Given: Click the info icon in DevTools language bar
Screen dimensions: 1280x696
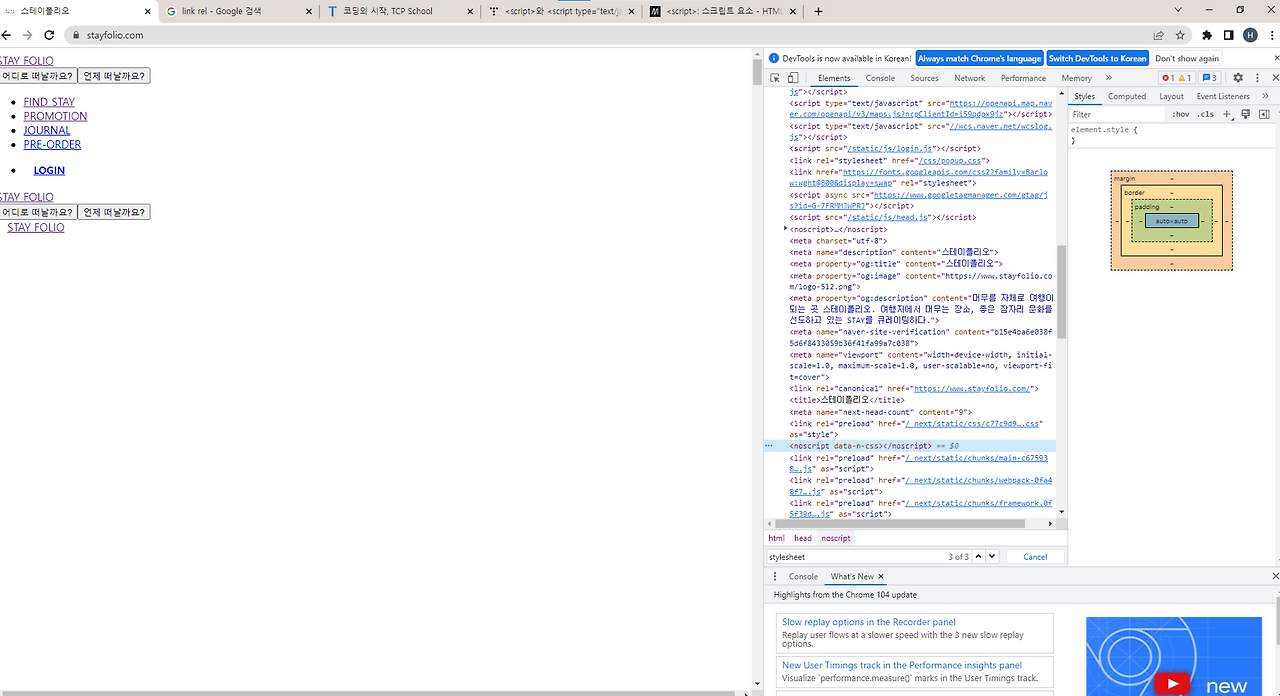Looking at the screenshot, I should point(774,58).
